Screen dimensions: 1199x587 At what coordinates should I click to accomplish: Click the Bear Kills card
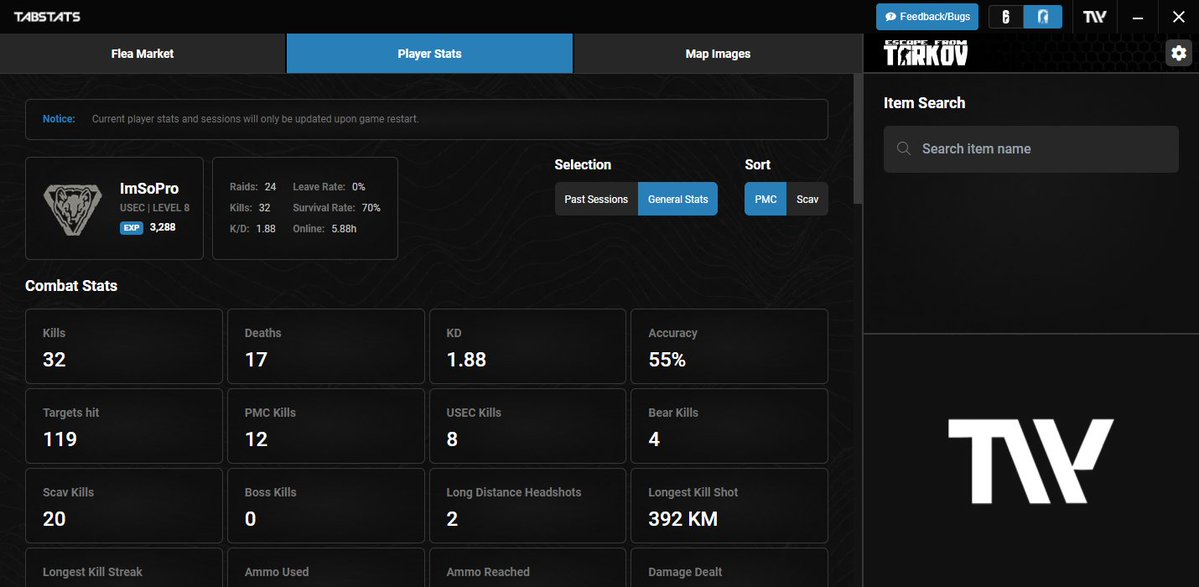coord(729,426)
